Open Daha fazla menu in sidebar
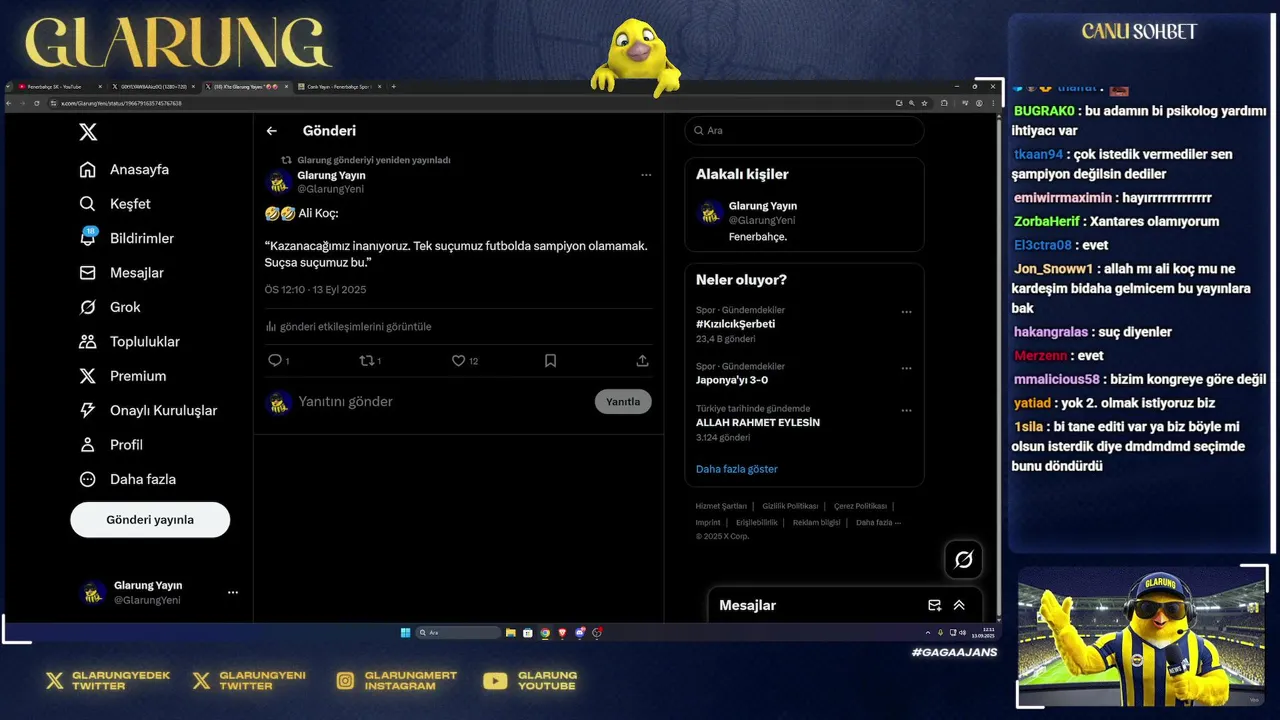 point(127,479)
